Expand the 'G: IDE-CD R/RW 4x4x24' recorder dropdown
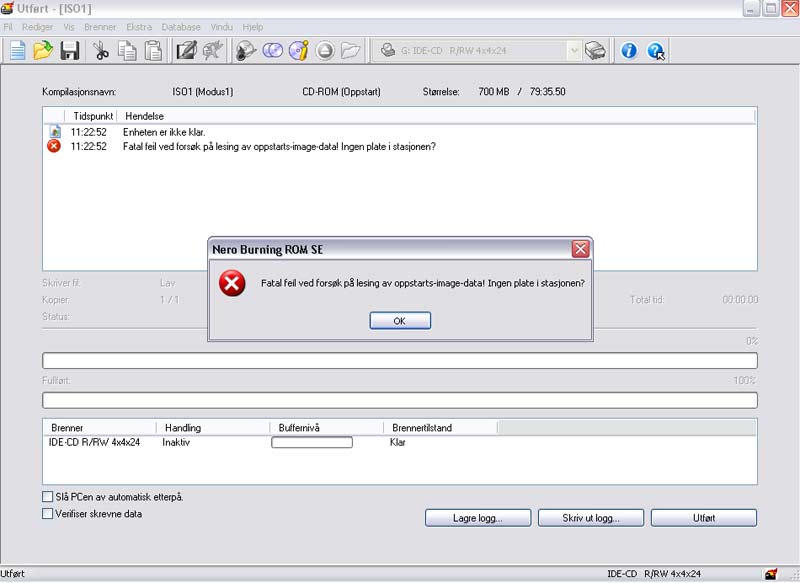 point(574,50)
